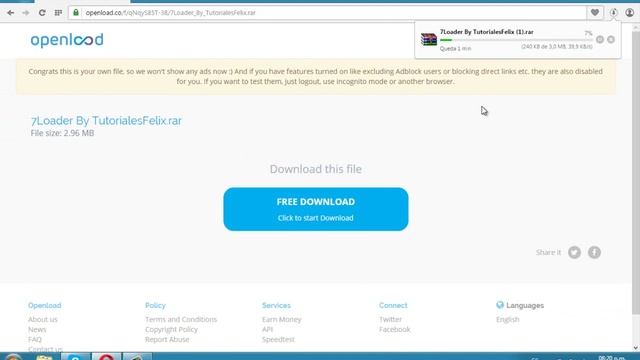
Task: Open Terms and Conditions link
Action: click(x=181, y=319)
